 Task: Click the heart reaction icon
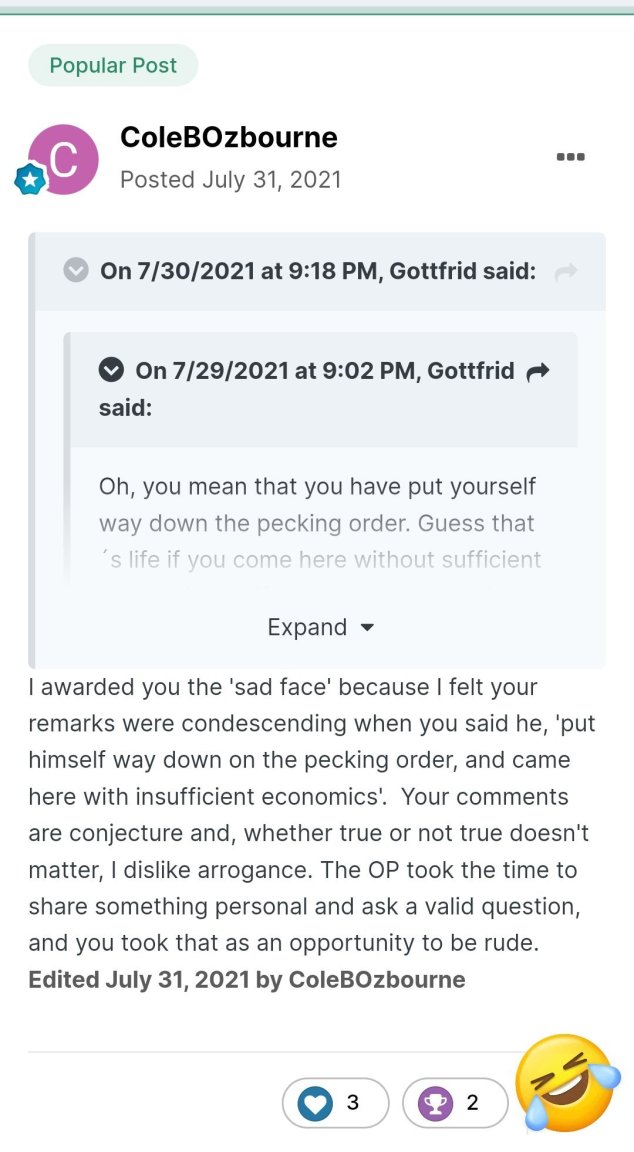point(315,1103)
